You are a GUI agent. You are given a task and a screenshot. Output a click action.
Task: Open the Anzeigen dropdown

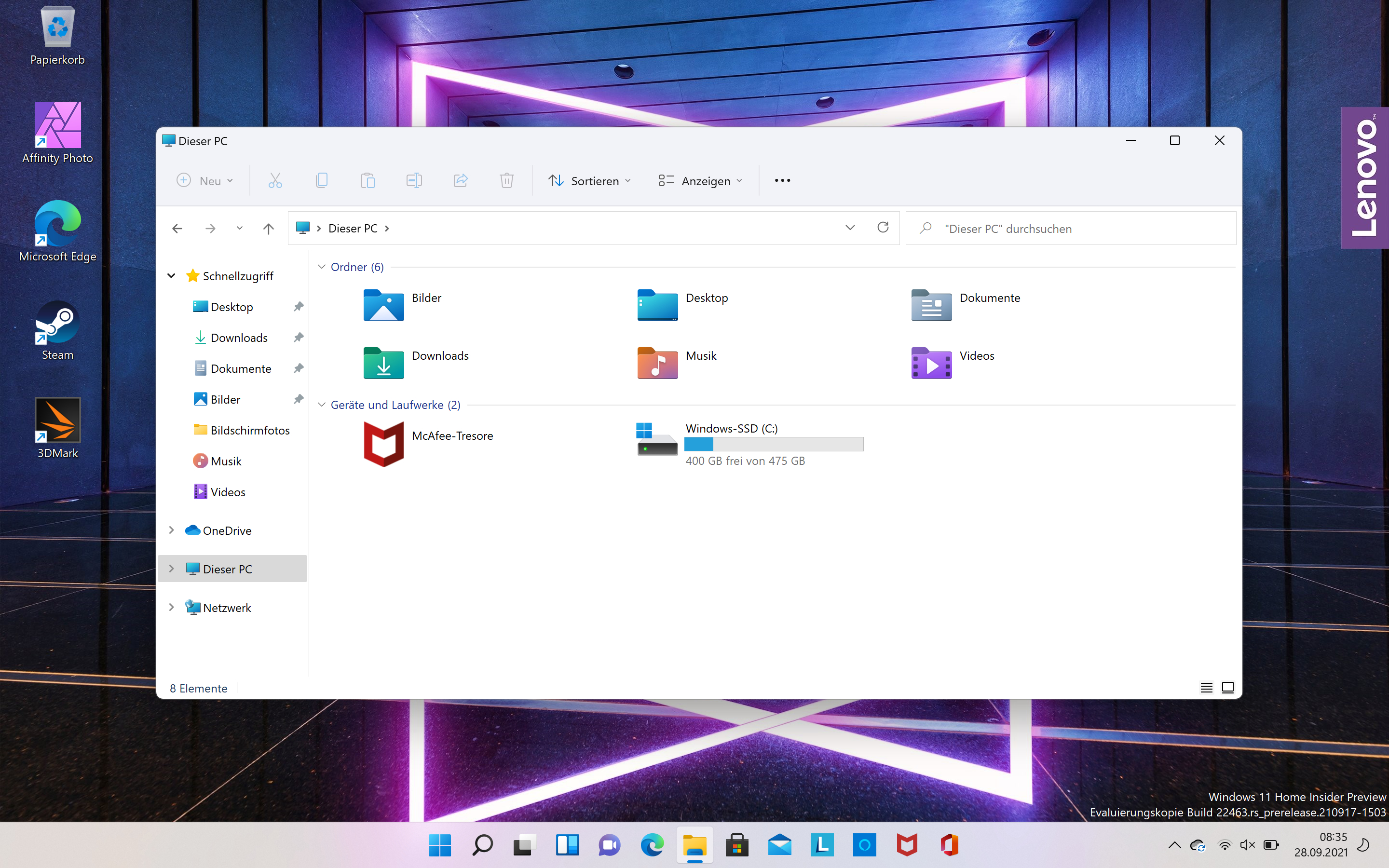700,181
